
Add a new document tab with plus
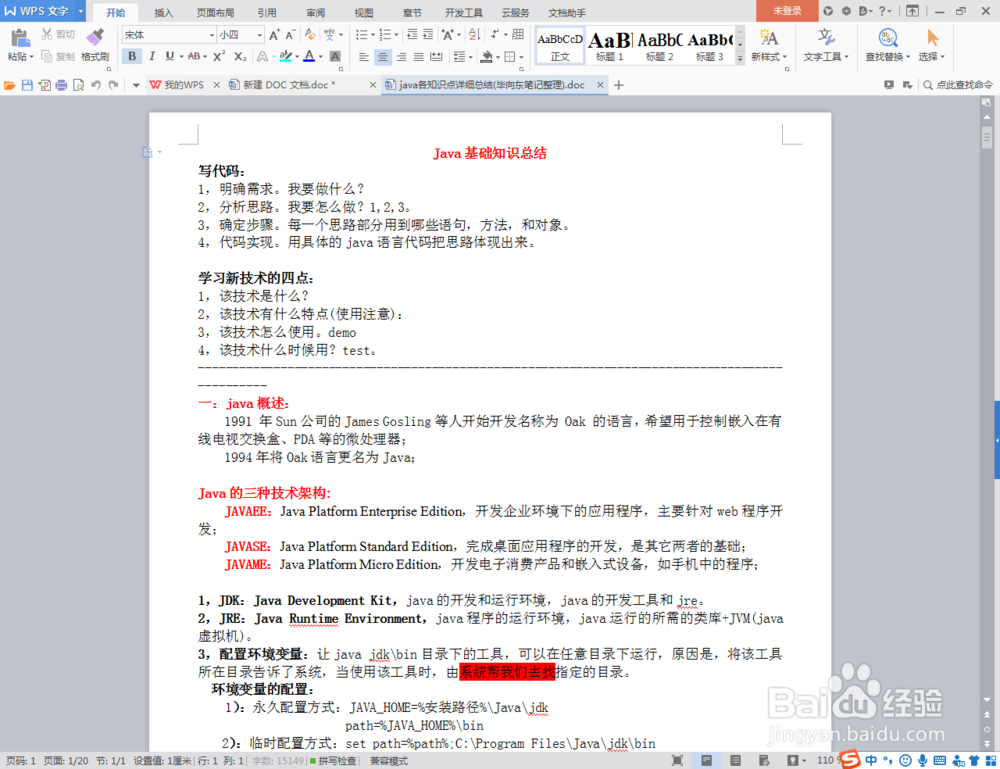[x=618, y=85]
